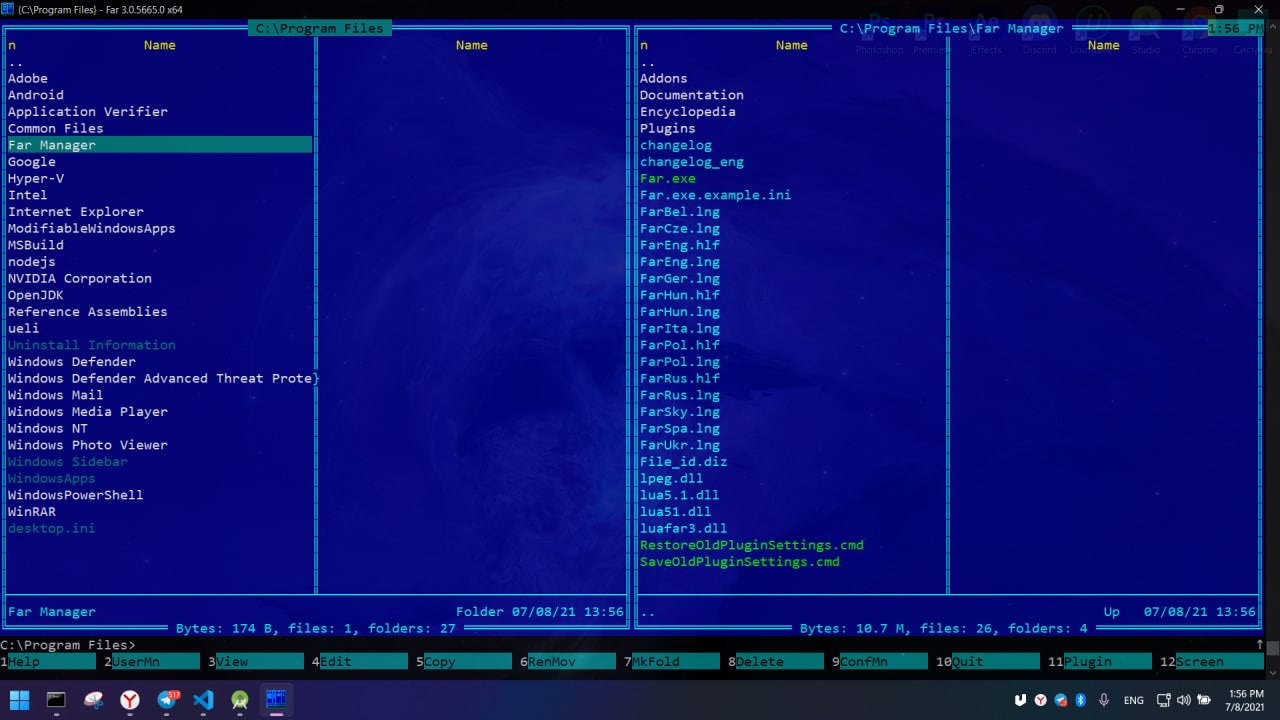Launch Snipping Tool from the taskbar
This screenshot has width=1280, height=720.
coord(93,700)
